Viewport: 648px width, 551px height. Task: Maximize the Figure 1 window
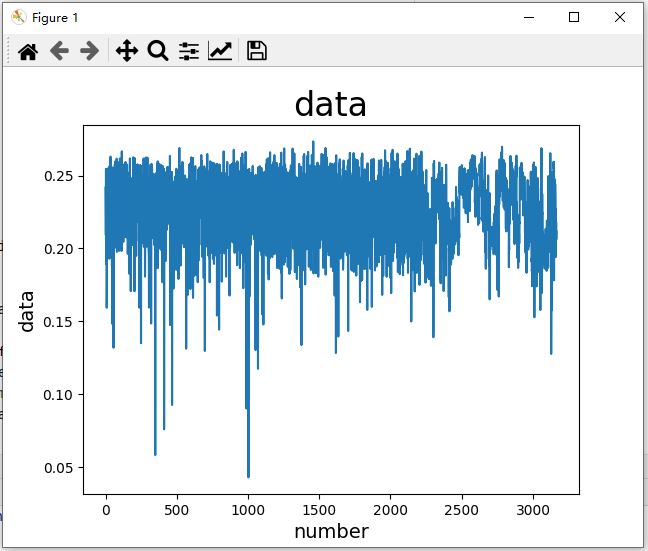click(574, 17)
